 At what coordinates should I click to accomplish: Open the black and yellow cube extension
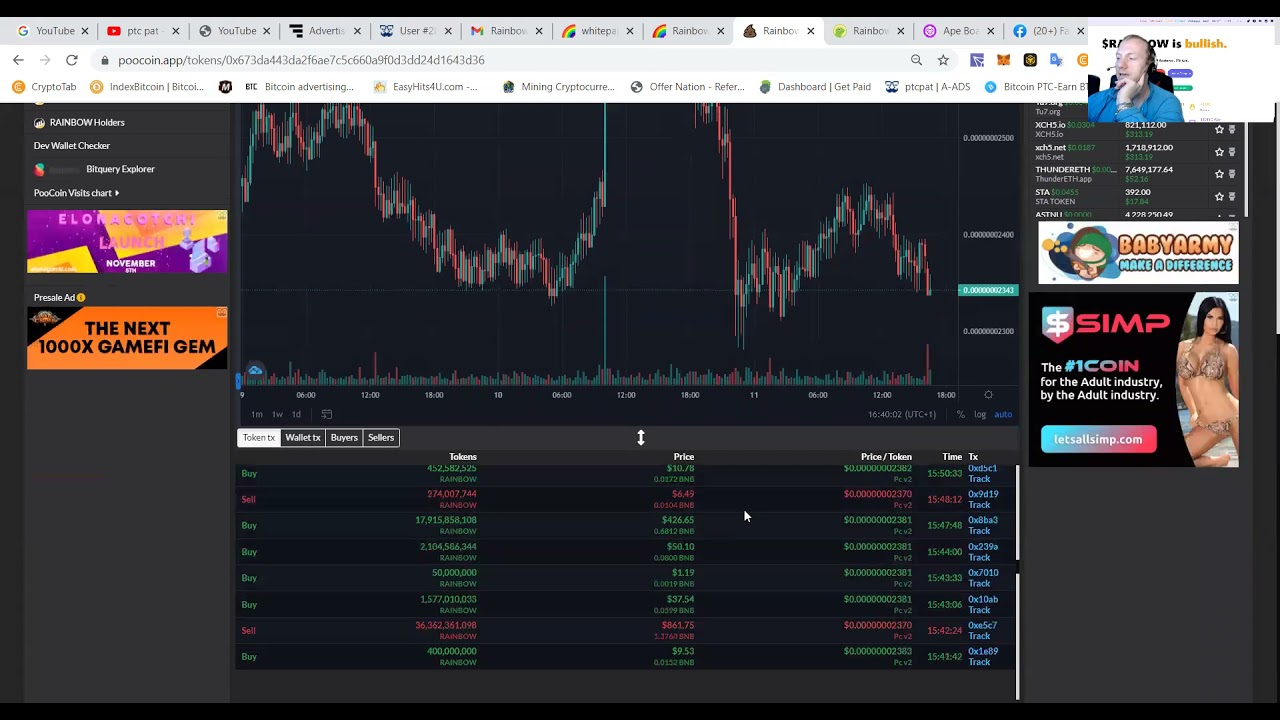1030,60
